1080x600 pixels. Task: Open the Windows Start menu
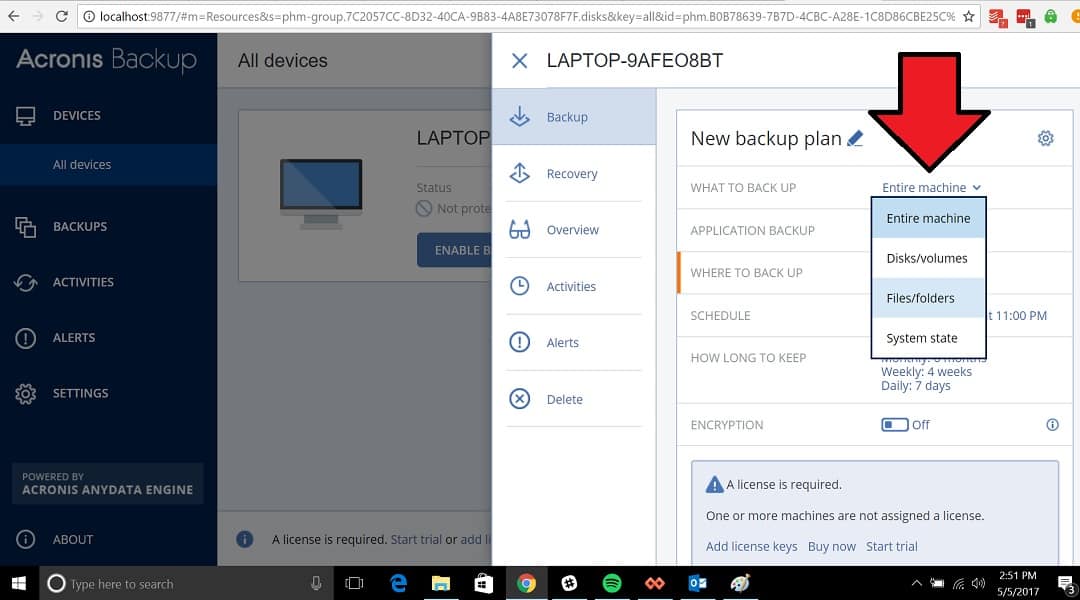tap(19, 583)
